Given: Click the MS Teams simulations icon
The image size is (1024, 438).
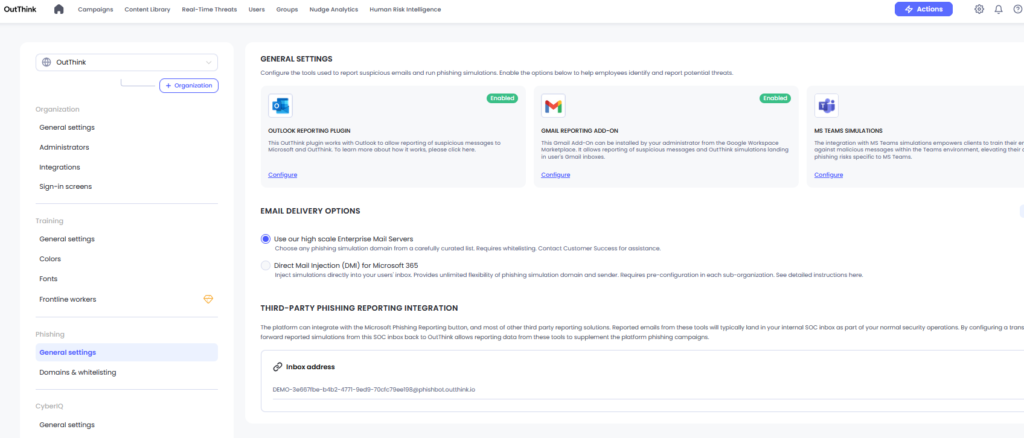Looking at the screenshot, I should pos(826,105).
